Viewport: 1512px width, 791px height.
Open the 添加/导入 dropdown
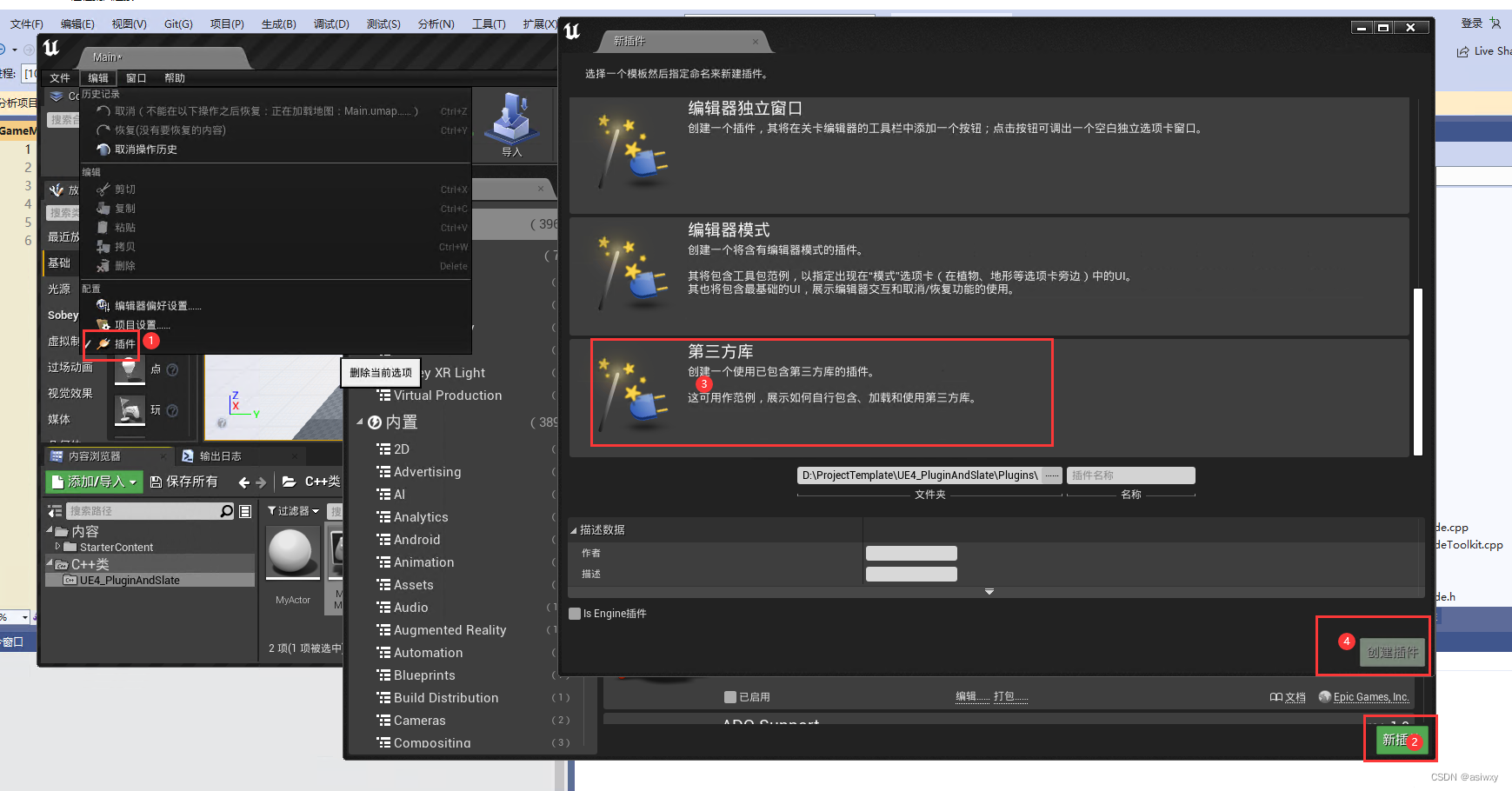[93, 482]
